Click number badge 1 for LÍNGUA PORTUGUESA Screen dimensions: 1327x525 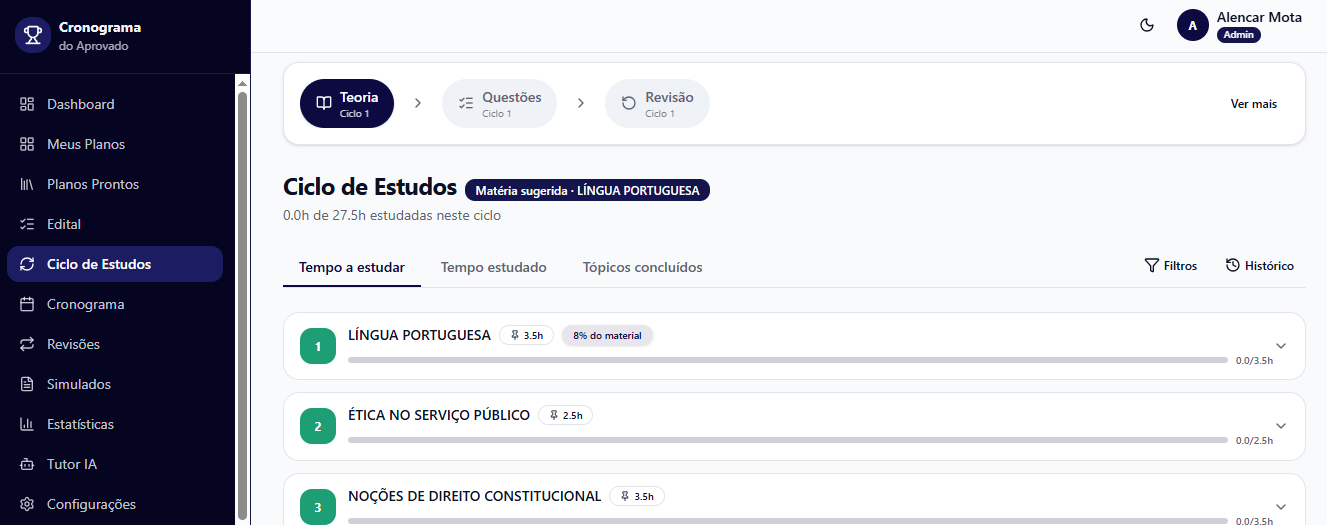(x=318, y=346)
